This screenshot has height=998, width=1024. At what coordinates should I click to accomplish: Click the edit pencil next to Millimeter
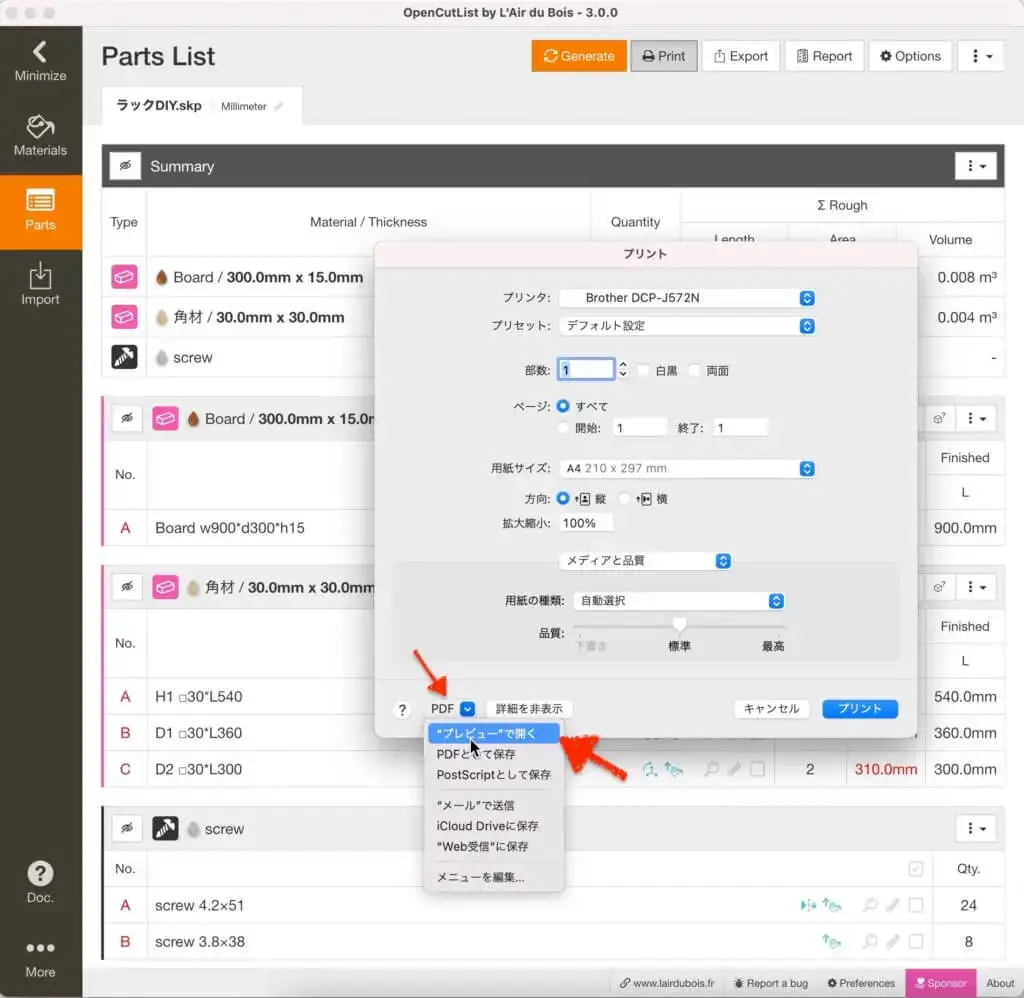click(279, 106)
